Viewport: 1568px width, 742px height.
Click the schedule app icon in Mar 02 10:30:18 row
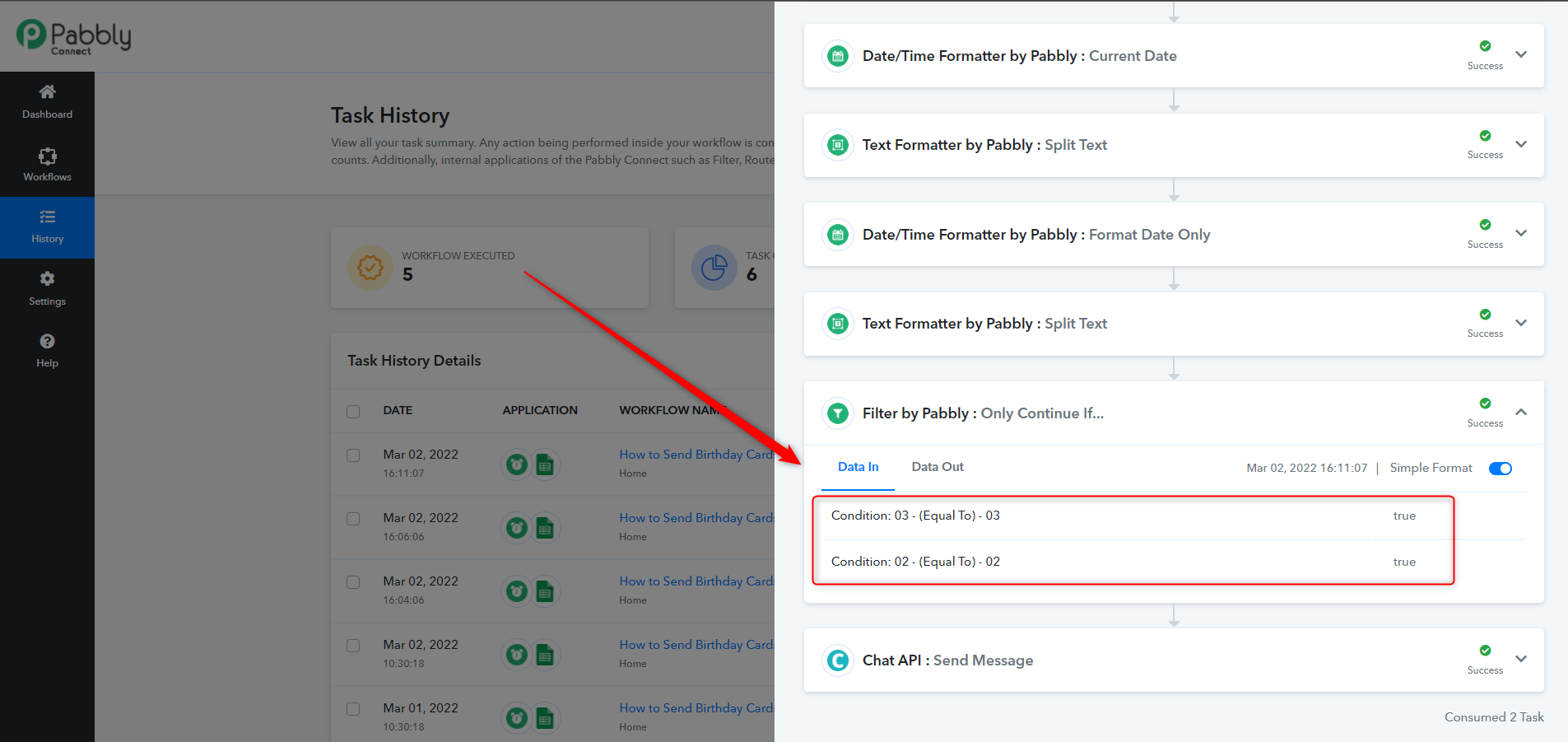[x=517, y=655]
